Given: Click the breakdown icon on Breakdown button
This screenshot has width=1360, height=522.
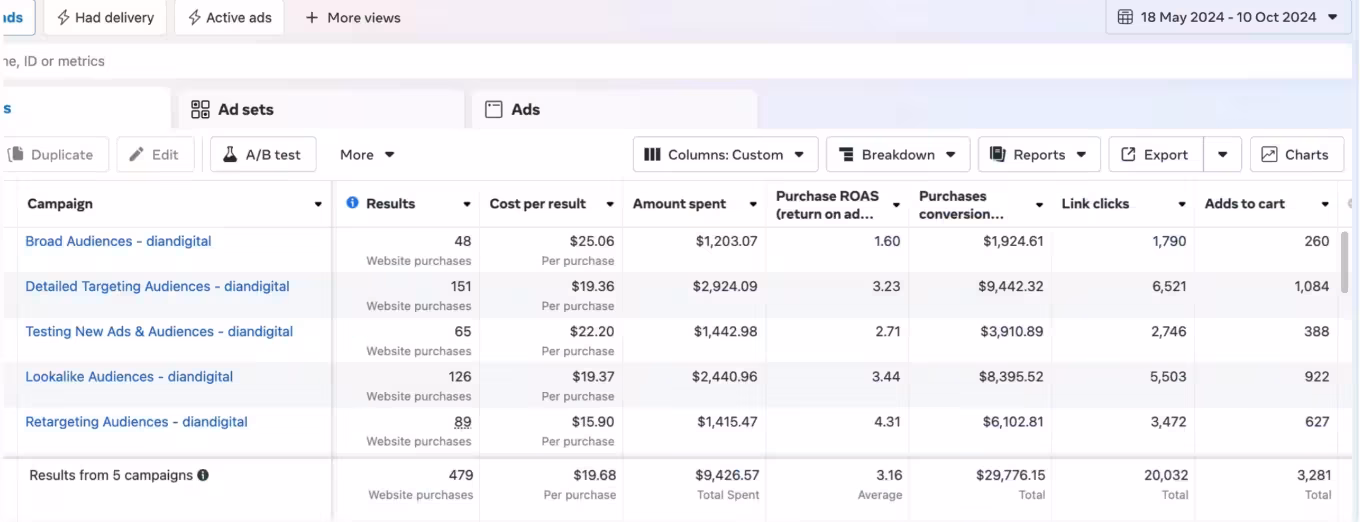Looking at the screenshot, I should tap(846, 154).
